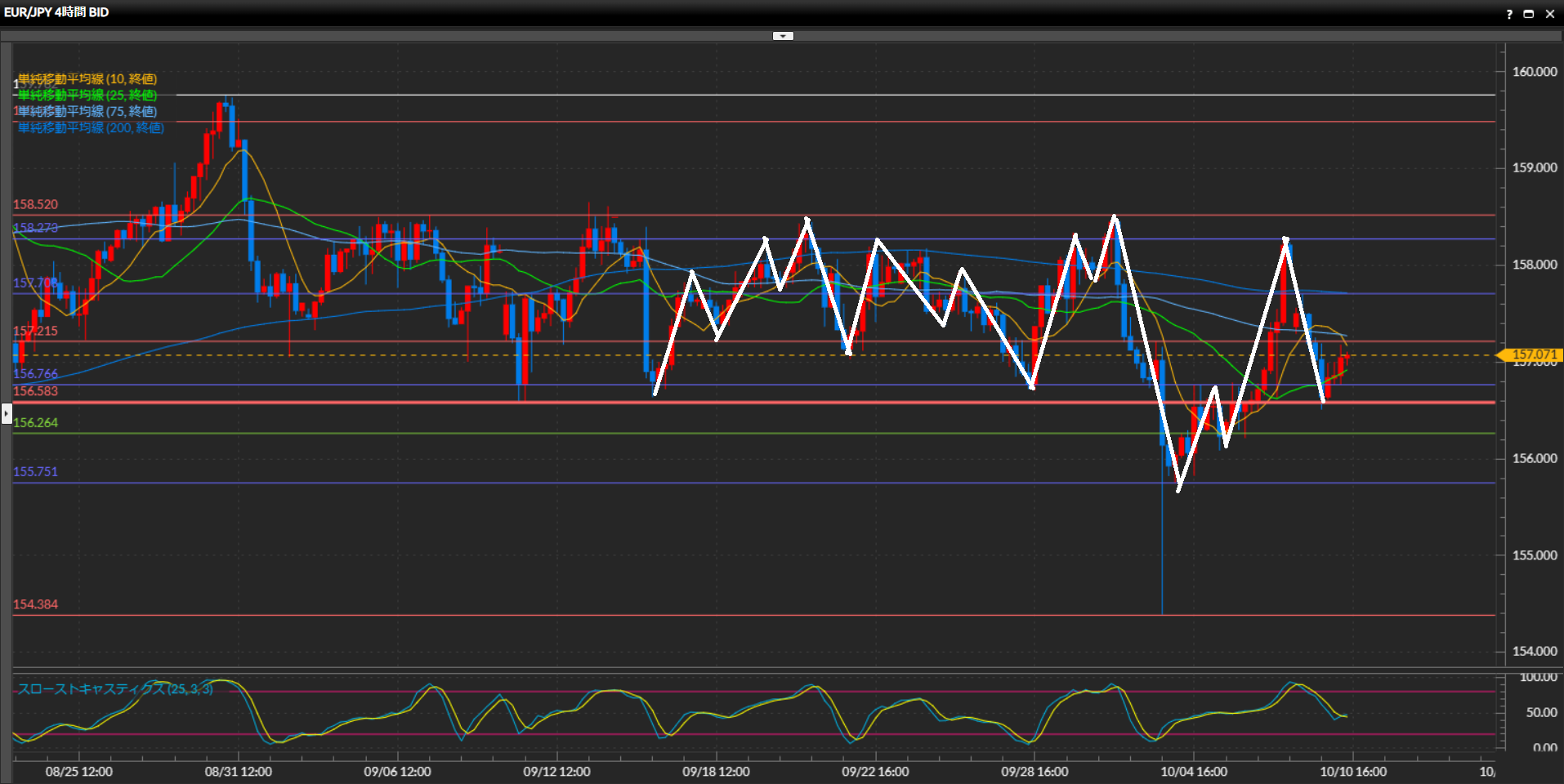Maximize the EUR/JPY chart window

tap(1529, 14)
